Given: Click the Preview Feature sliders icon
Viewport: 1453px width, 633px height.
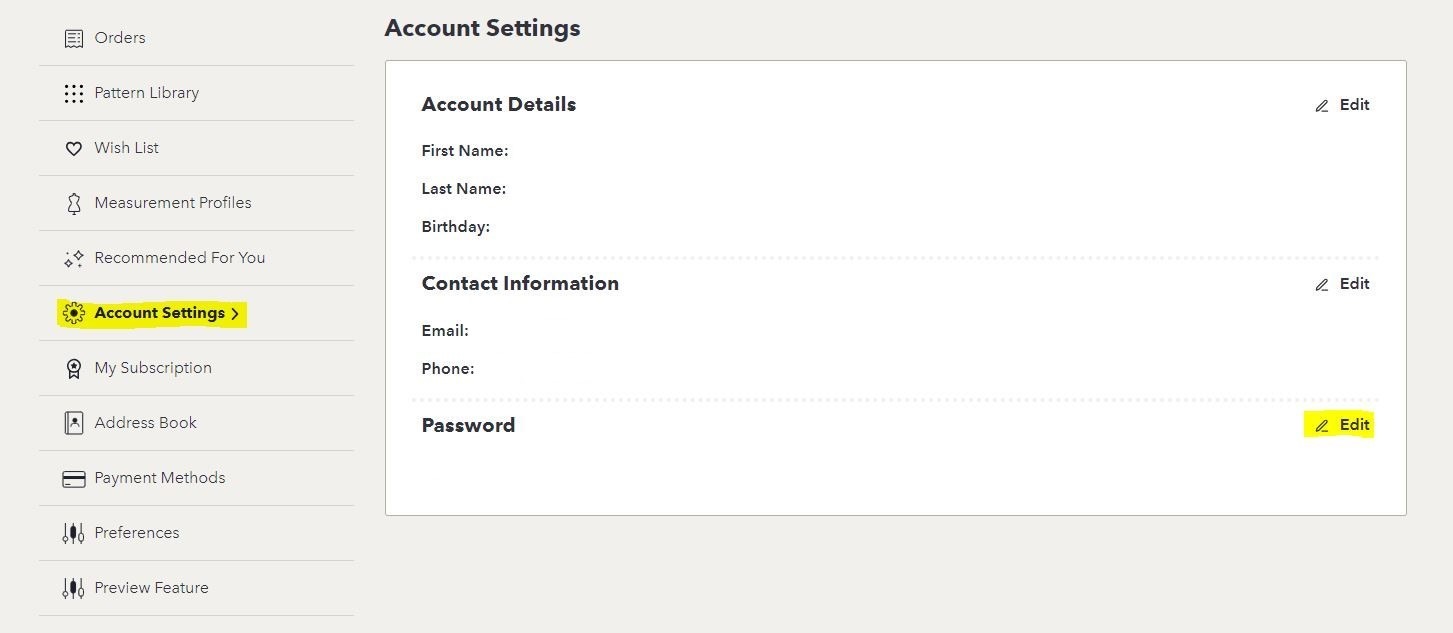Looking at the screenshot, I should 73,588.
